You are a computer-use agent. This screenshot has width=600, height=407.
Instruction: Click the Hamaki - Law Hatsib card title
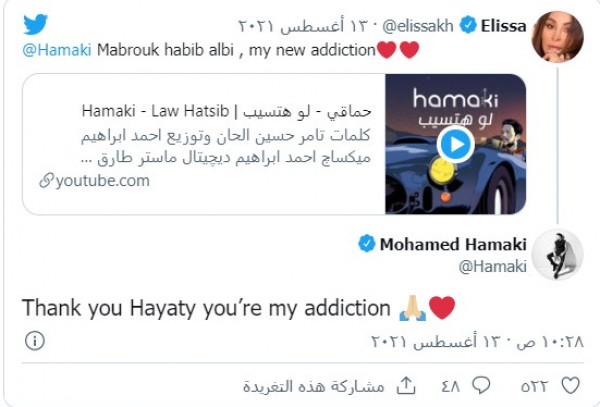point(226,111)
